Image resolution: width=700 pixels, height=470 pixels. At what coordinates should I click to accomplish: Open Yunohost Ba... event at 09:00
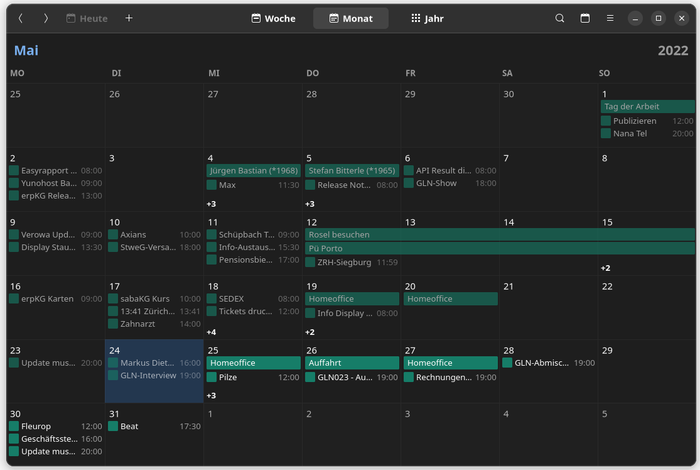[56, 183]
